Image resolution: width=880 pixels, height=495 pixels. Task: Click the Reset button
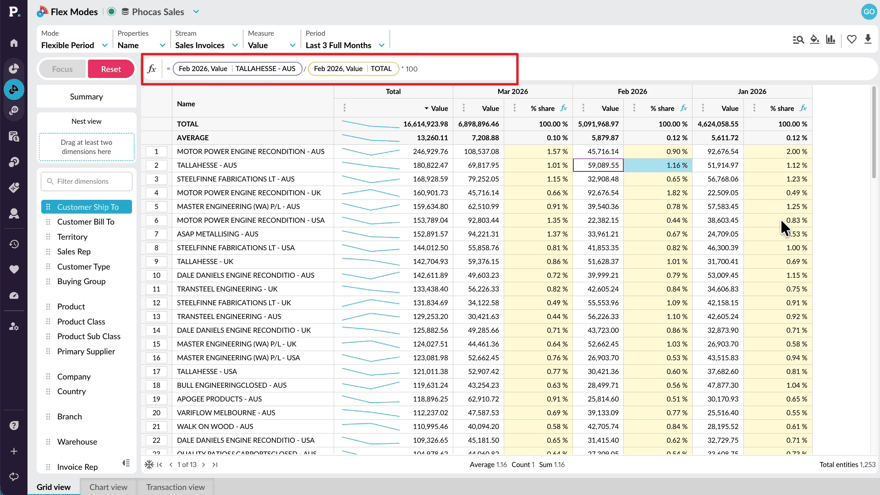click(x=111, y=69)
